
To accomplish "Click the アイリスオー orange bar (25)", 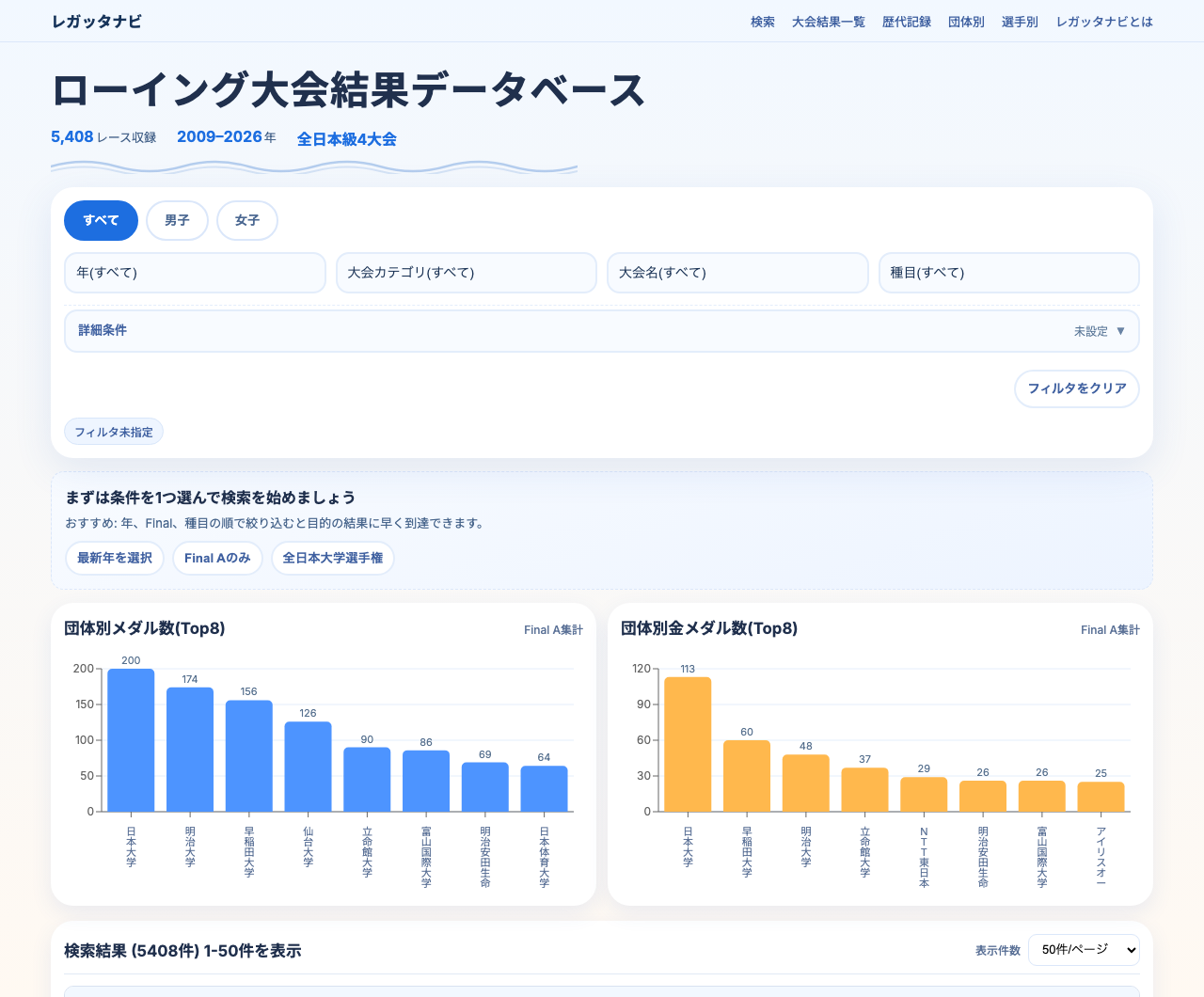I will point(1101,797).
